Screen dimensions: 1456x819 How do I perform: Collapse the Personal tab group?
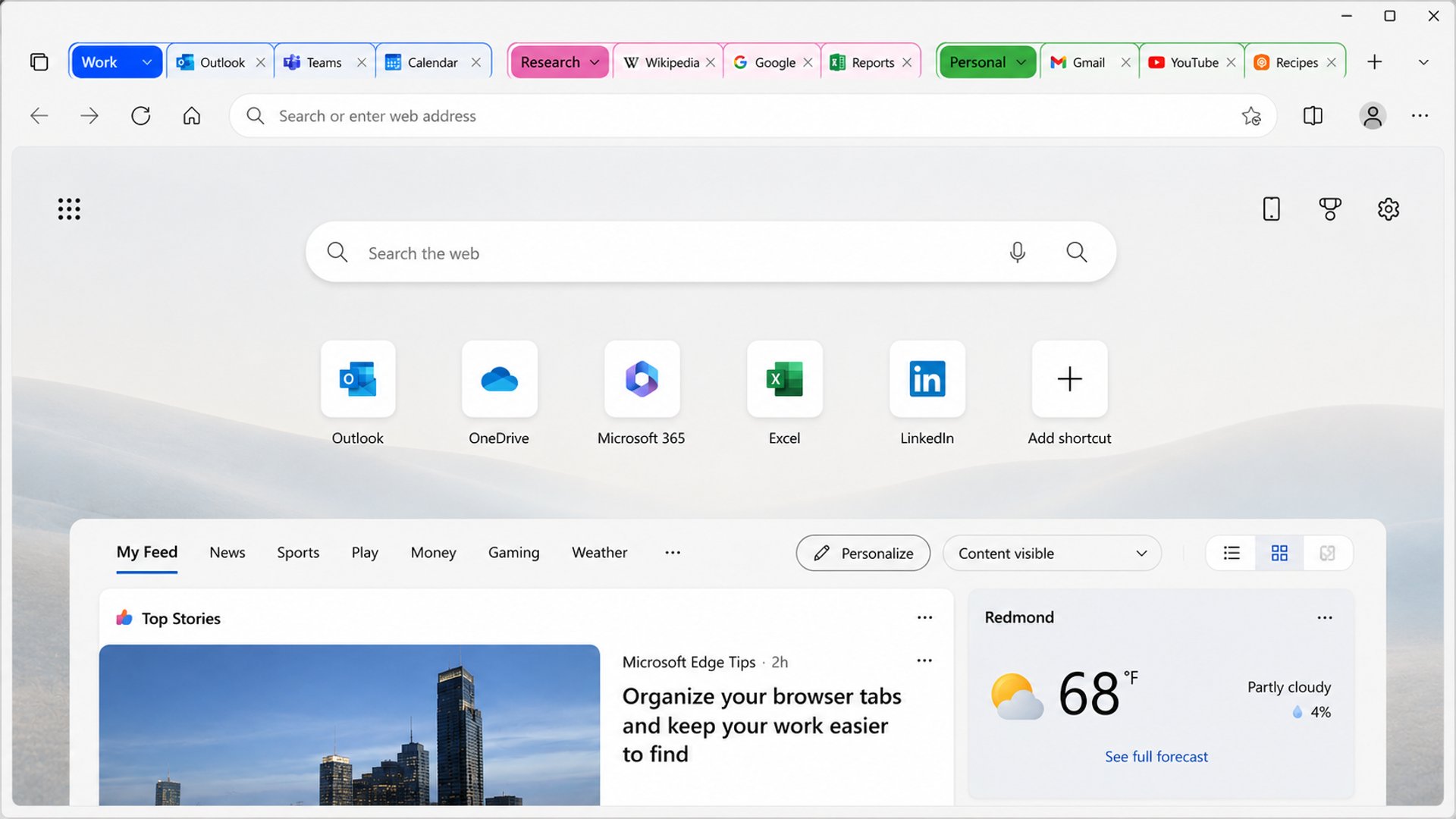click(1021, 62)
